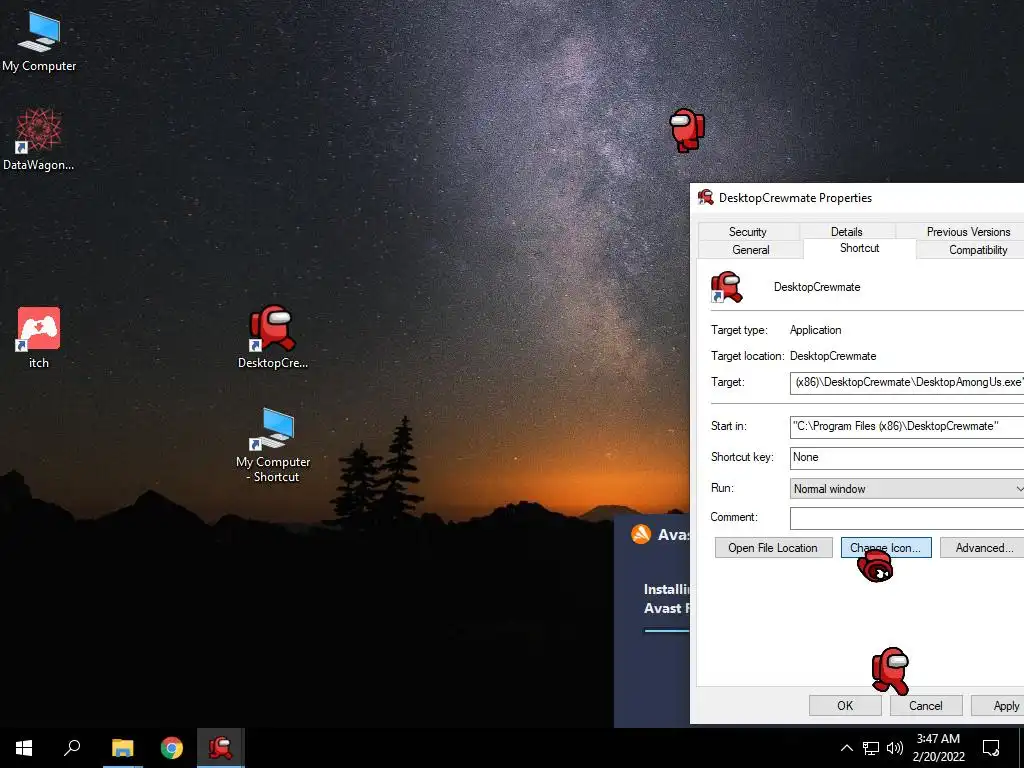This screenshot has height=768, width=1024.
Task: Click the Avast installation progress bar
Action: (667, 630)
